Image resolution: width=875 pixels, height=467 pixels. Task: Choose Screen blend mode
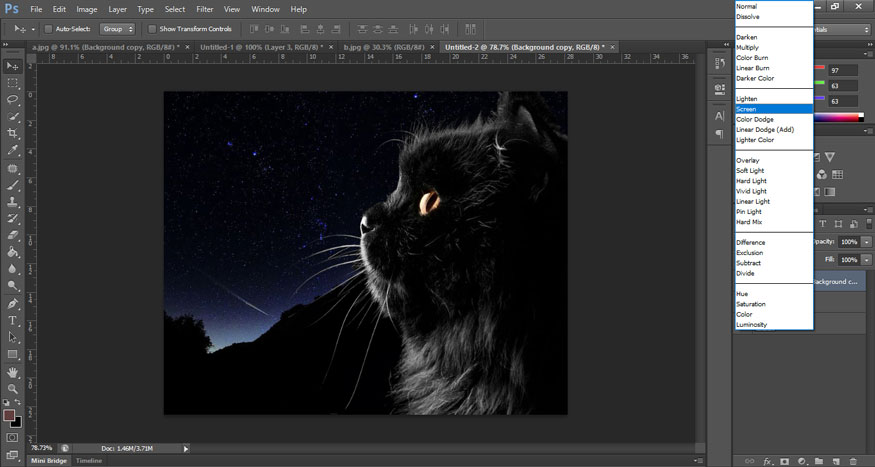[x=774, y=109]
